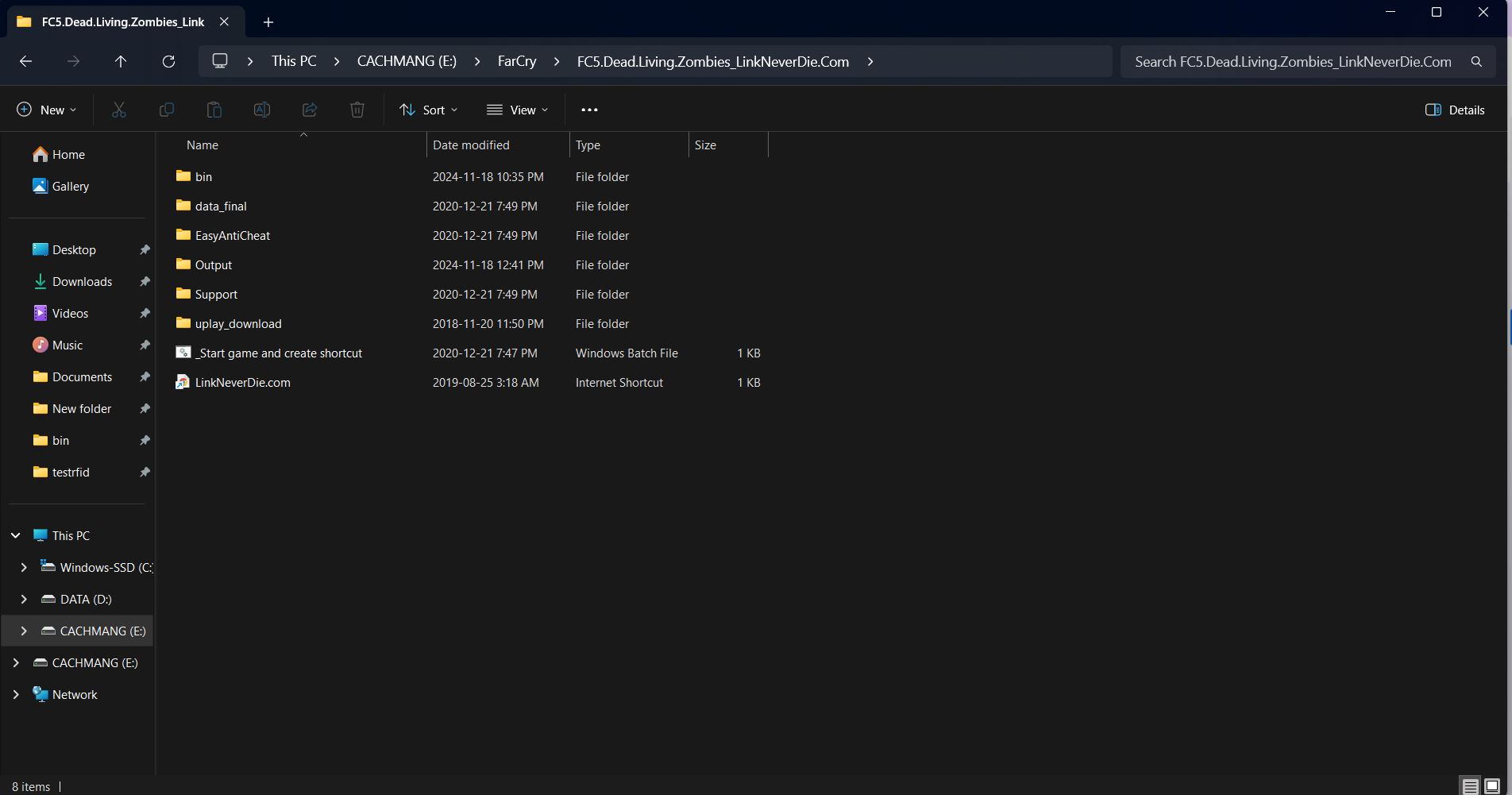Add a new tab with plus icon
The height and width of the screenshot is (795, 1512).
(x=268, y=22)
